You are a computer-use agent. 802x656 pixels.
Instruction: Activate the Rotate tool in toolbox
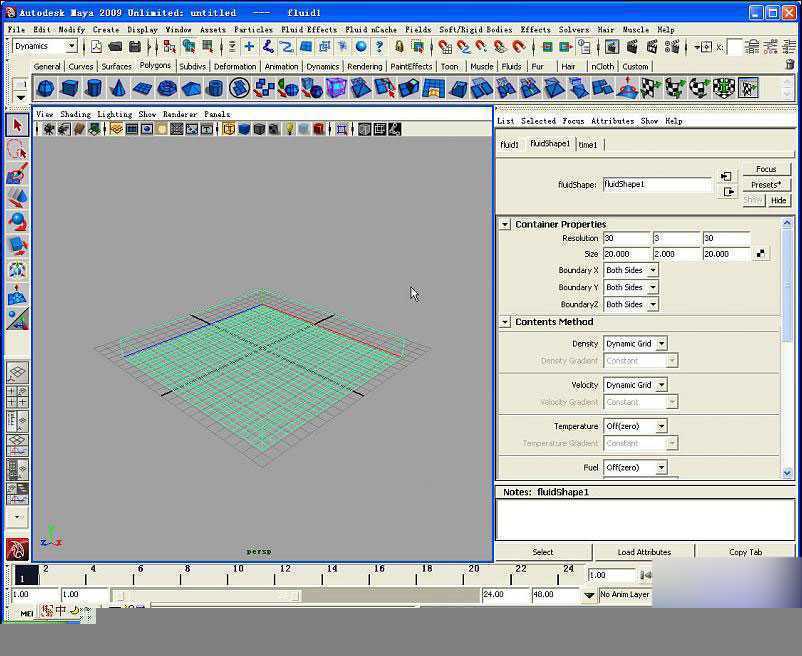pos(17,222)
